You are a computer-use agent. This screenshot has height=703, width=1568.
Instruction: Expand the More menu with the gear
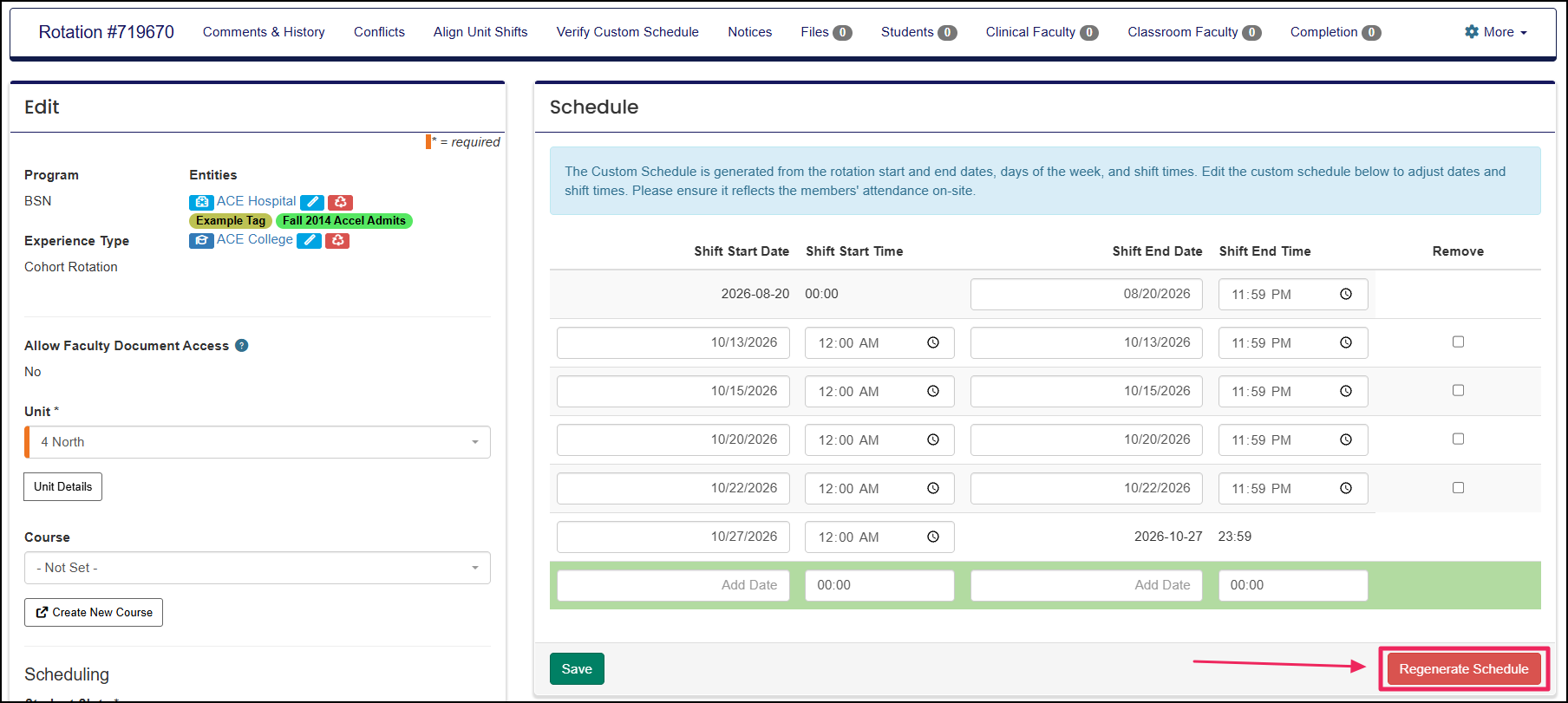click(x=1496, y=32)
